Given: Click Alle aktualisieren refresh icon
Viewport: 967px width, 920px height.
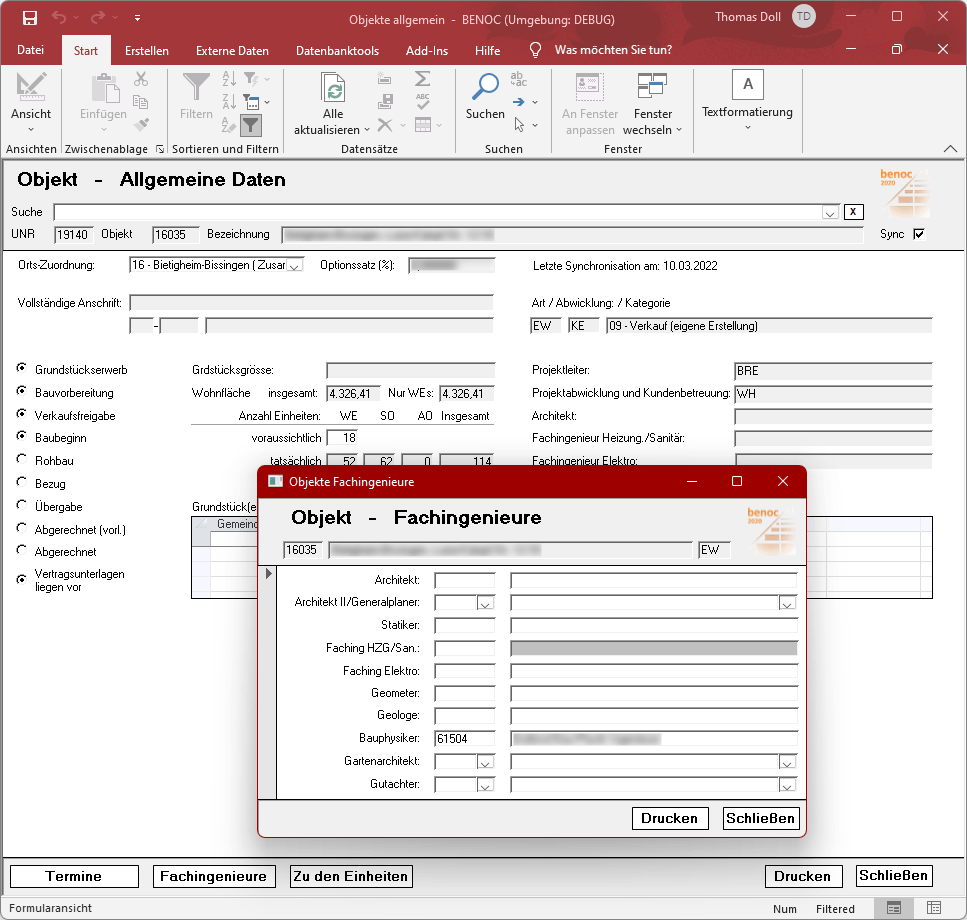Looking at the screenshot, I should coord(333,90).
